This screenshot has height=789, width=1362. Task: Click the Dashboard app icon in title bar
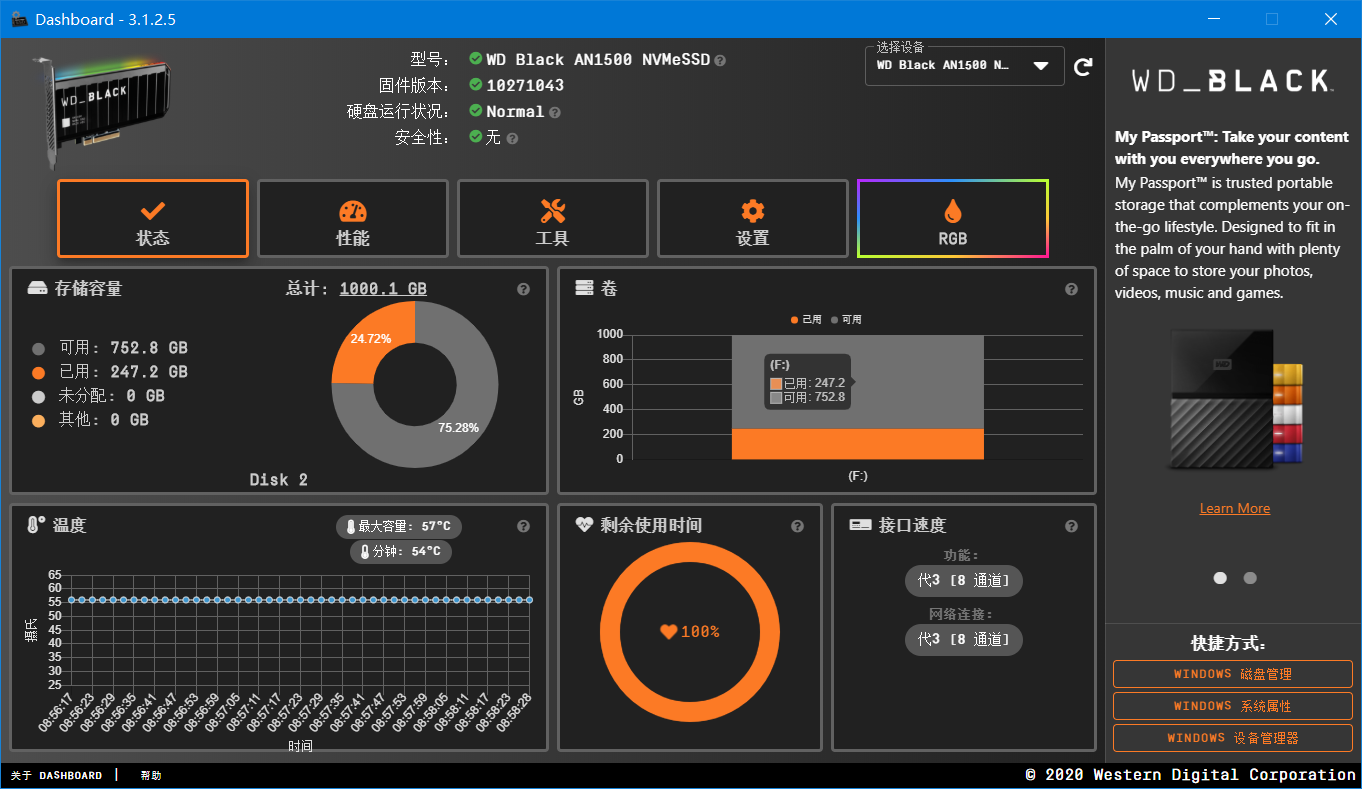point(19,19)
